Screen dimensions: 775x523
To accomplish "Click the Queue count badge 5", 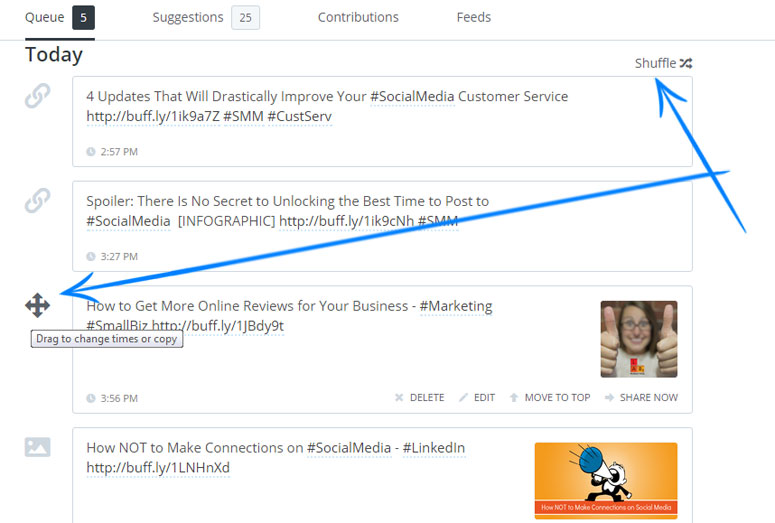I will (x=84, y=18).
